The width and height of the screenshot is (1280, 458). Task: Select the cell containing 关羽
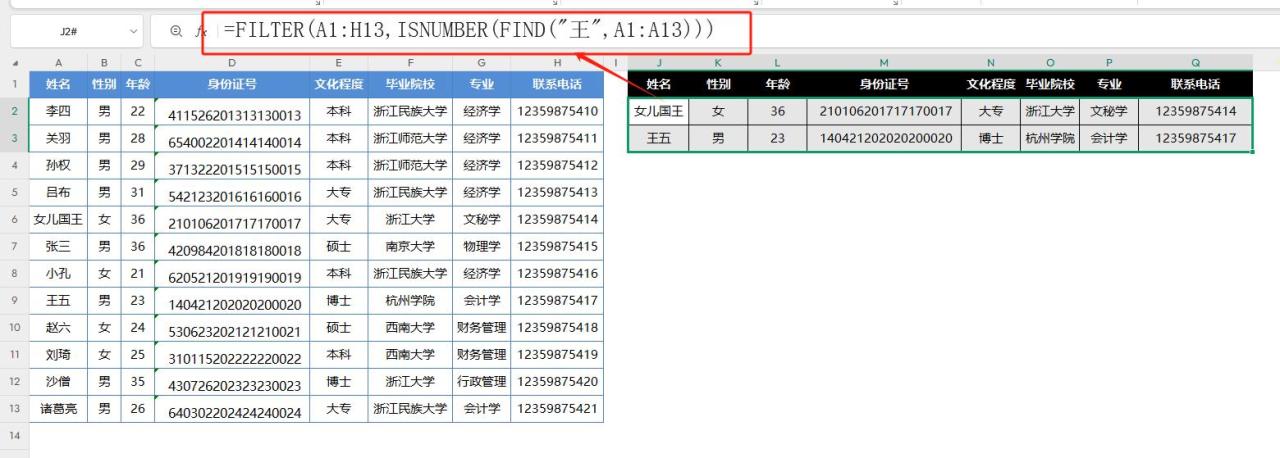(58, 138)
